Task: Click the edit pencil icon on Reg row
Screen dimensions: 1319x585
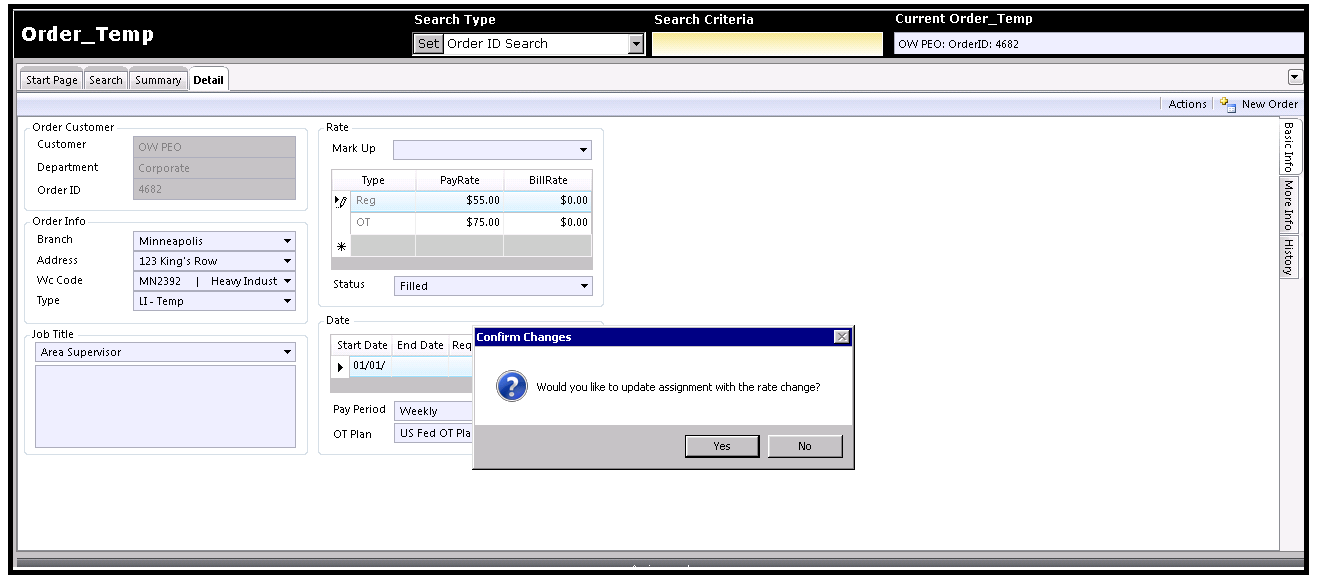Action: 341,201
